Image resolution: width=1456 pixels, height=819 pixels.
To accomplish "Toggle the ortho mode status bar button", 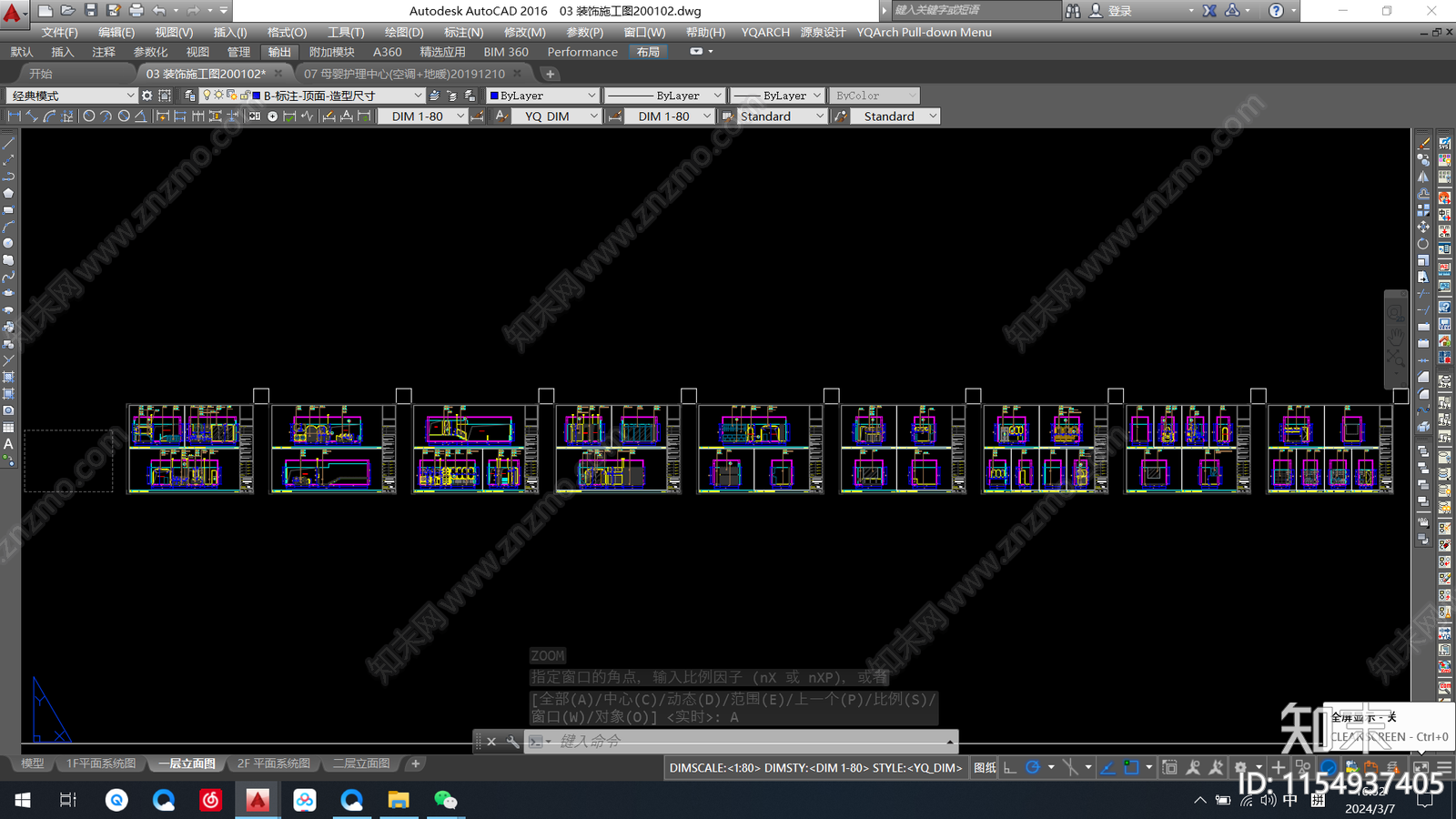I will pos(1010,768).
